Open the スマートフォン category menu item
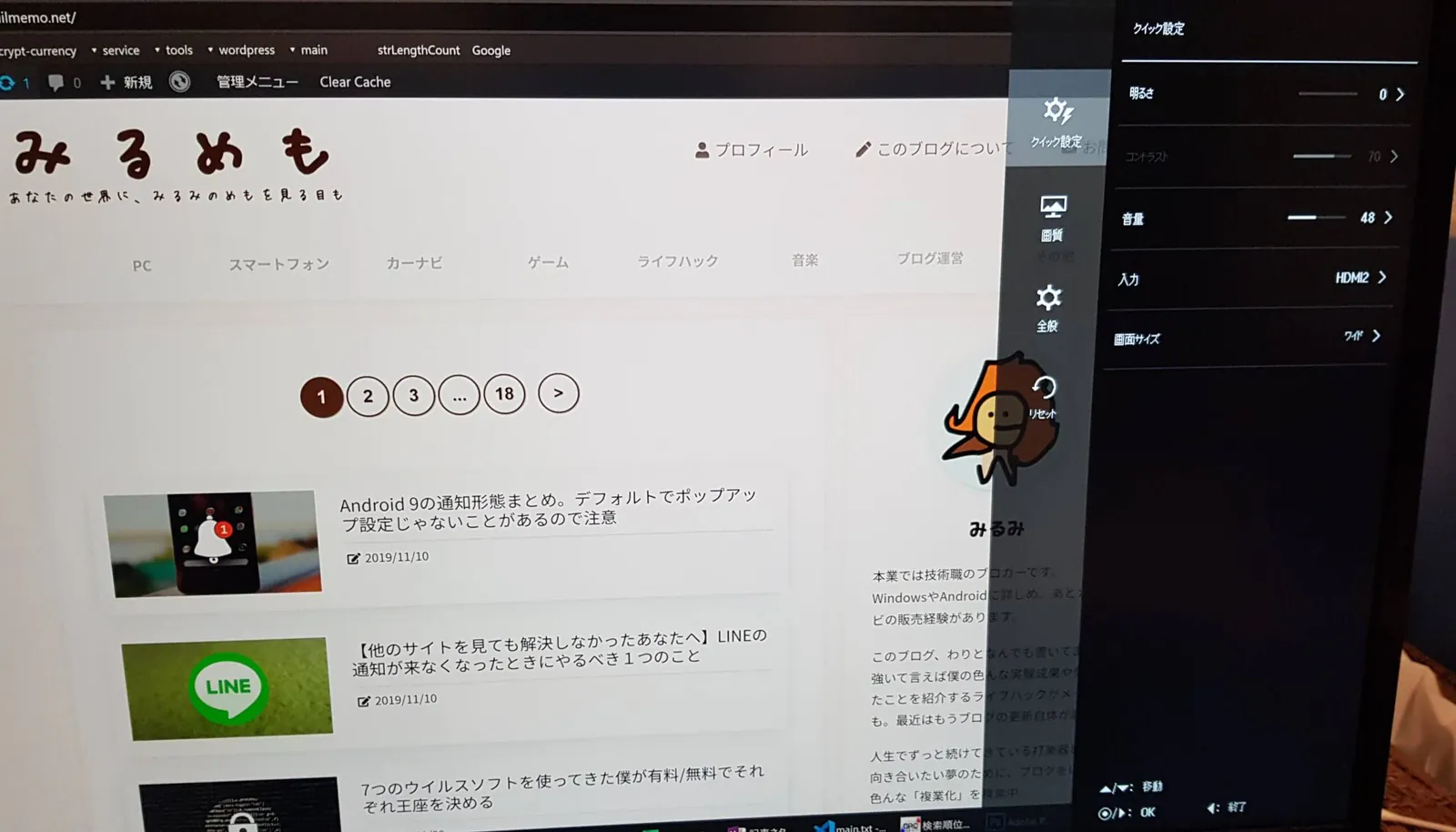The width and height of the screenshot is (1456, 832). [278, 264]
